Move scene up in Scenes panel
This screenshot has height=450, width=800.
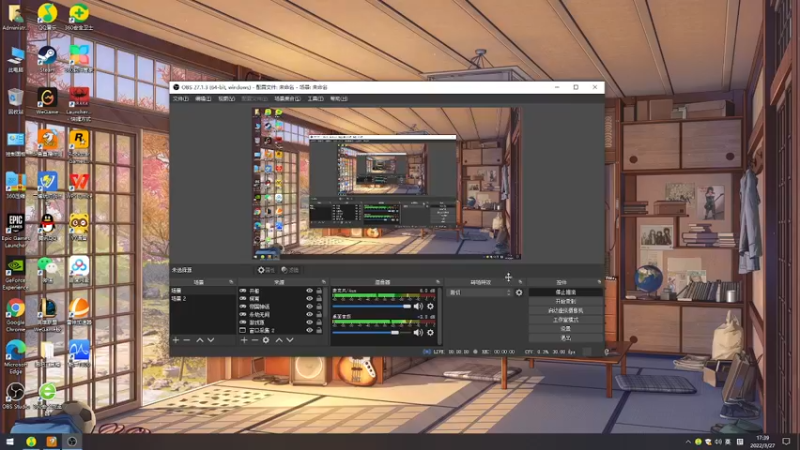click(x=200, y=340)
